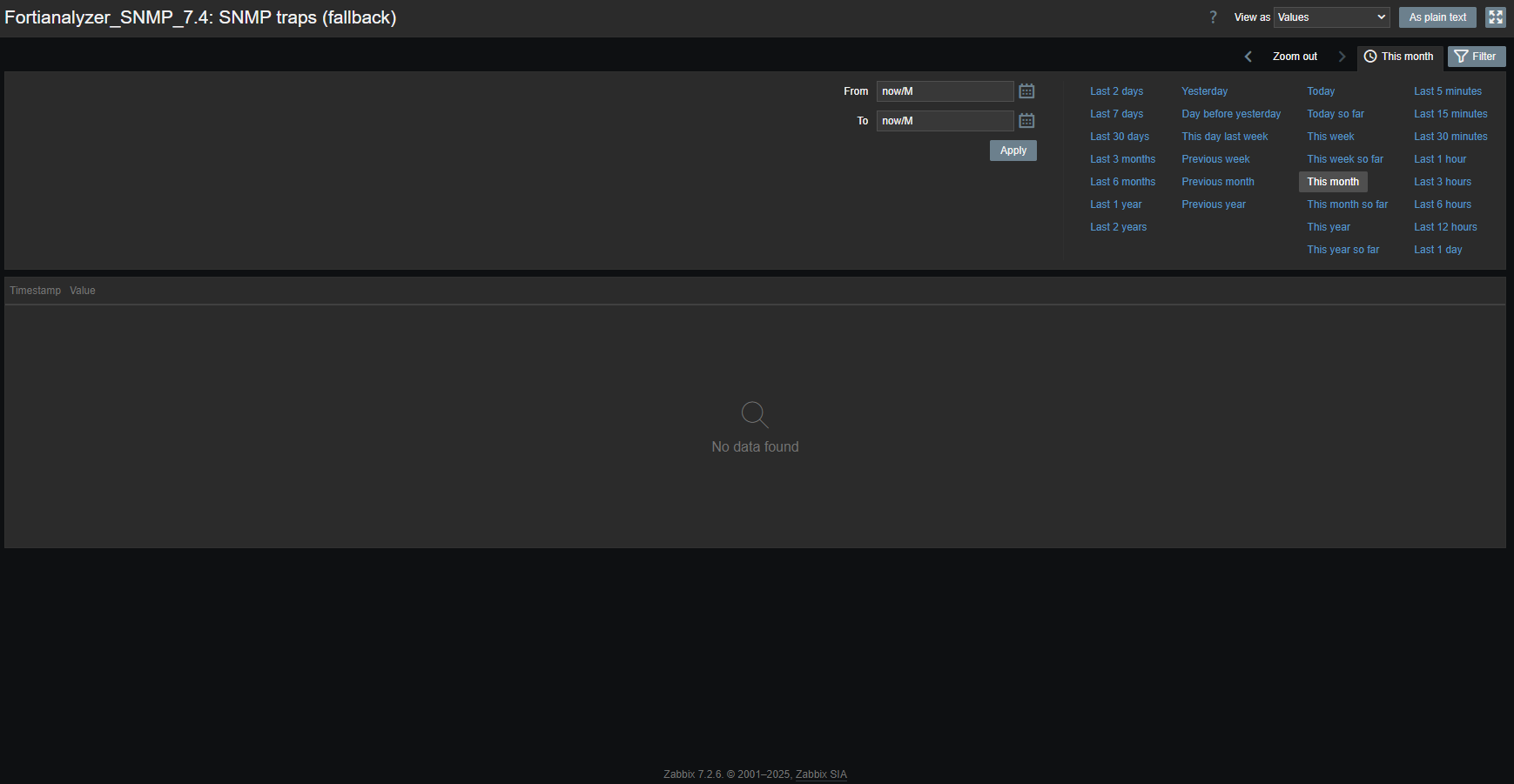
Task: Select This month so far range
Action: [1347, 204]
